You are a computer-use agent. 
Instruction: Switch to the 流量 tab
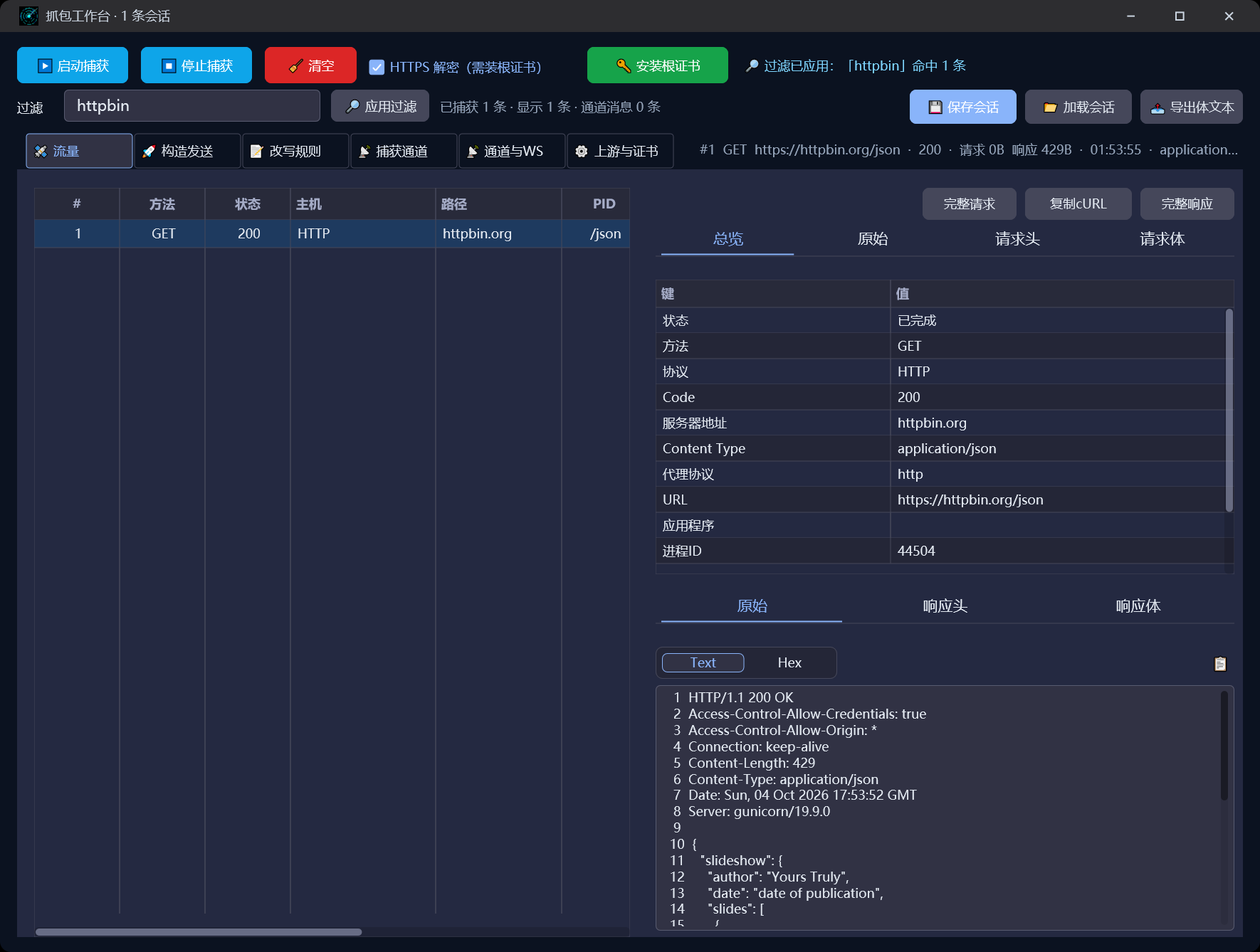[x=79, y=151]
